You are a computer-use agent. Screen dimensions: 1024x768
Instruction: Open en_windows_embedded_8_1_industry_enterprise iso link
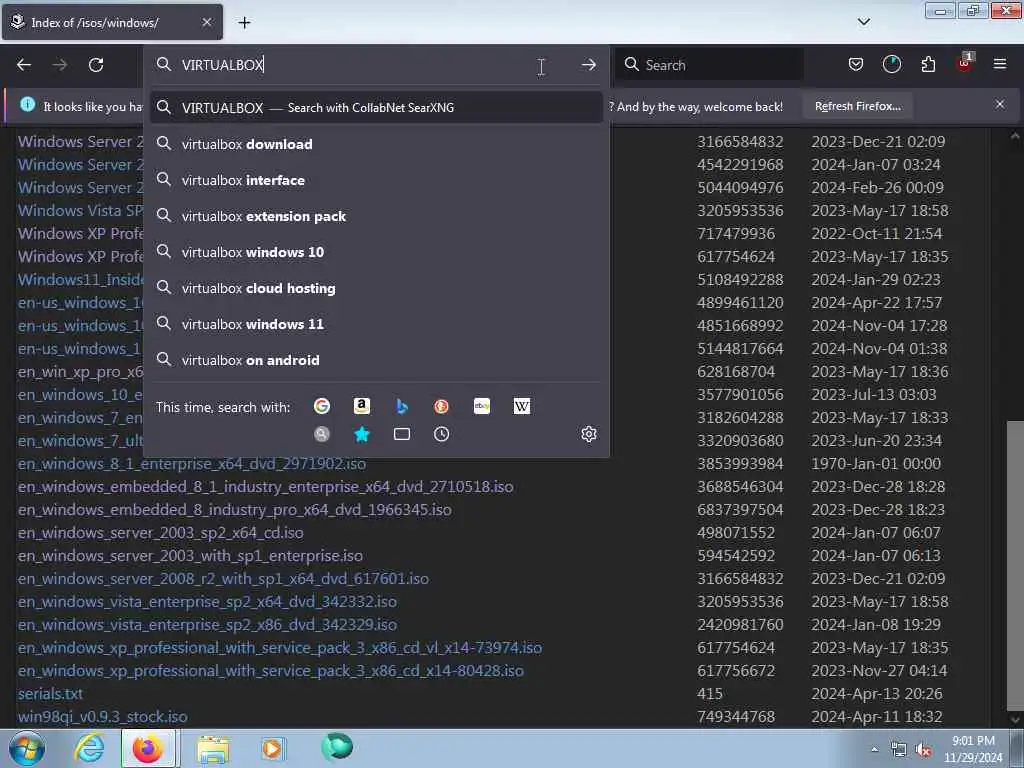pyautogui.click(x=265, y=487)
